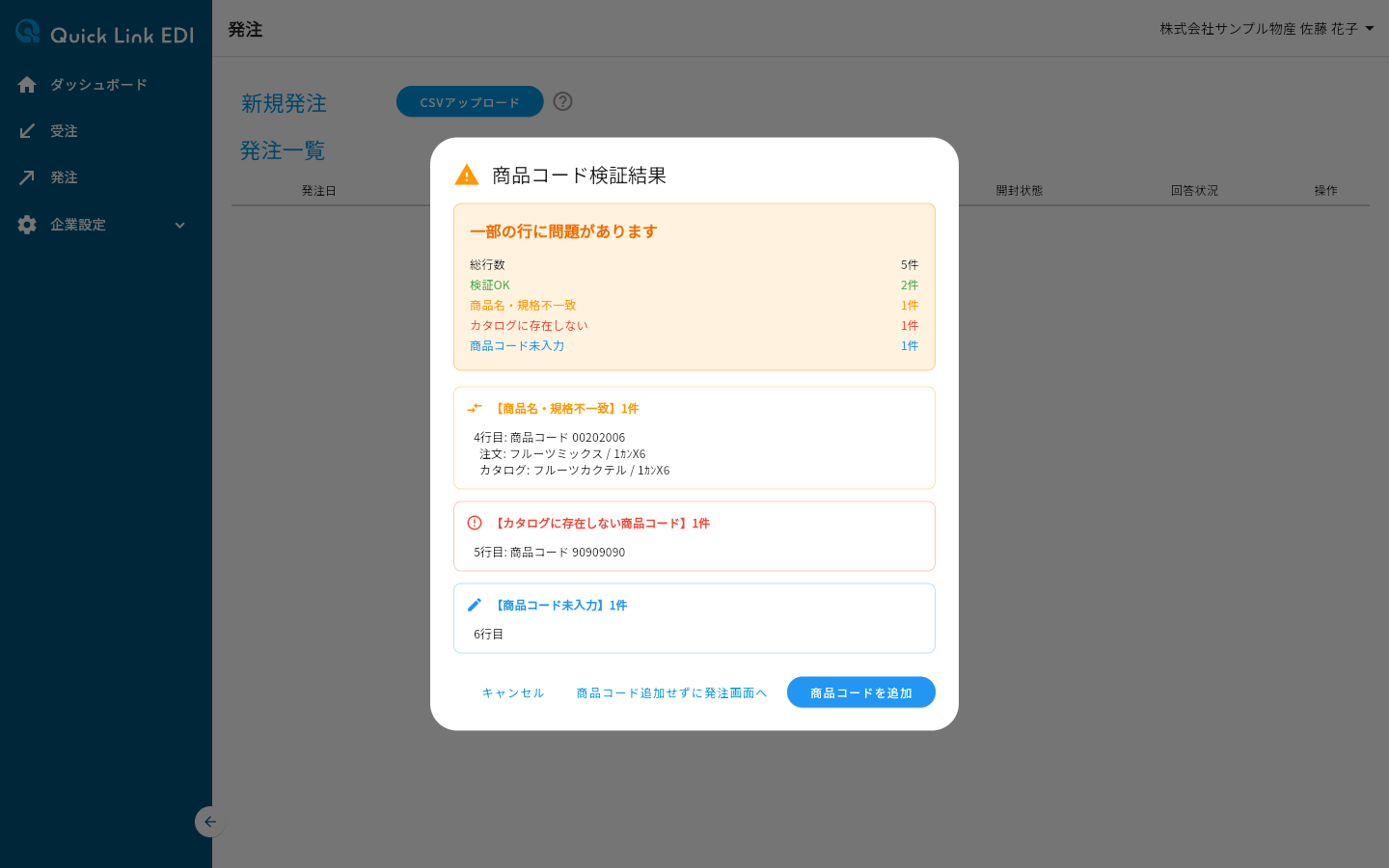Click the 検証OK row label
This screenshot has width=1389, height=868.
pyautogui.click(x=490, y=285)
